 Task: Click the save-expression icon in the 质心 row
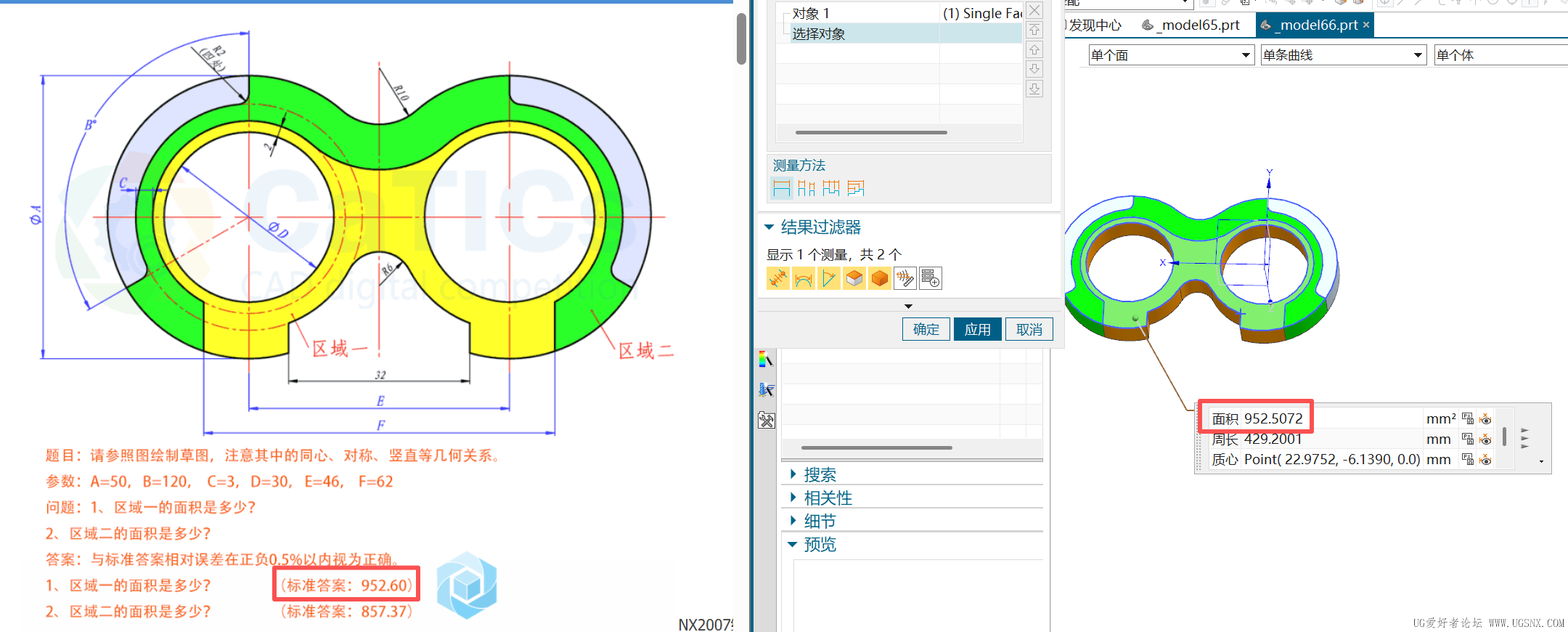pyautogui.click(x=1468, y=459)
